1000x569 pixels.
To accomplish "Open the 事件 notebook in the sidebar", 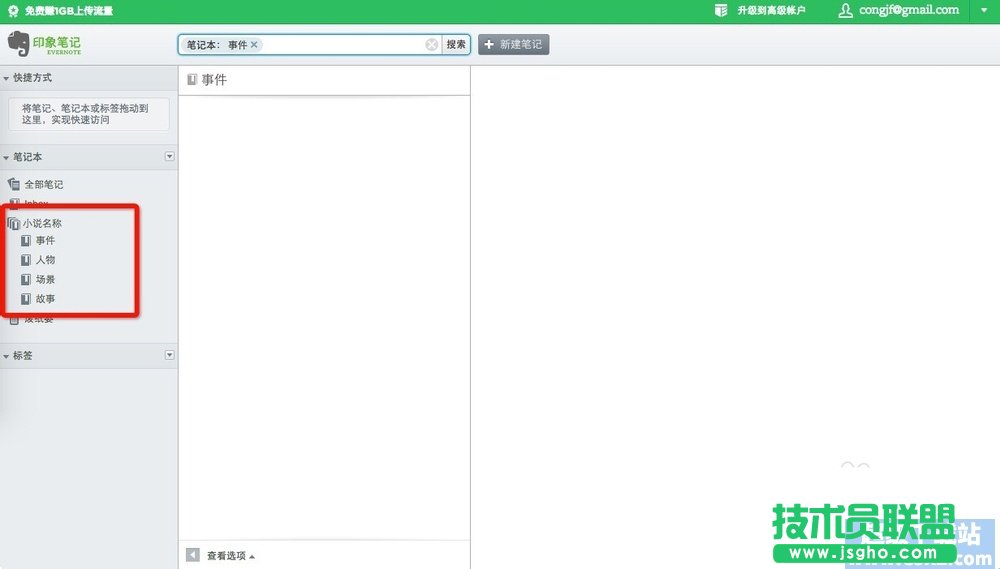I will click(x=45, y=240).
